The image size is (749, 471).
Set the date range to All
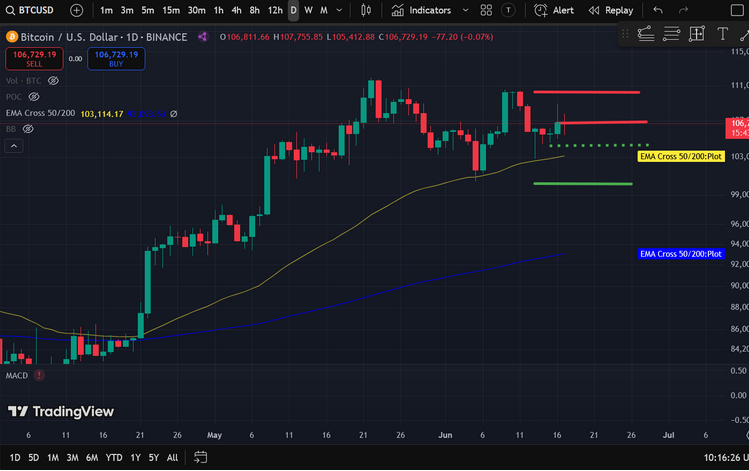[172, 458]
